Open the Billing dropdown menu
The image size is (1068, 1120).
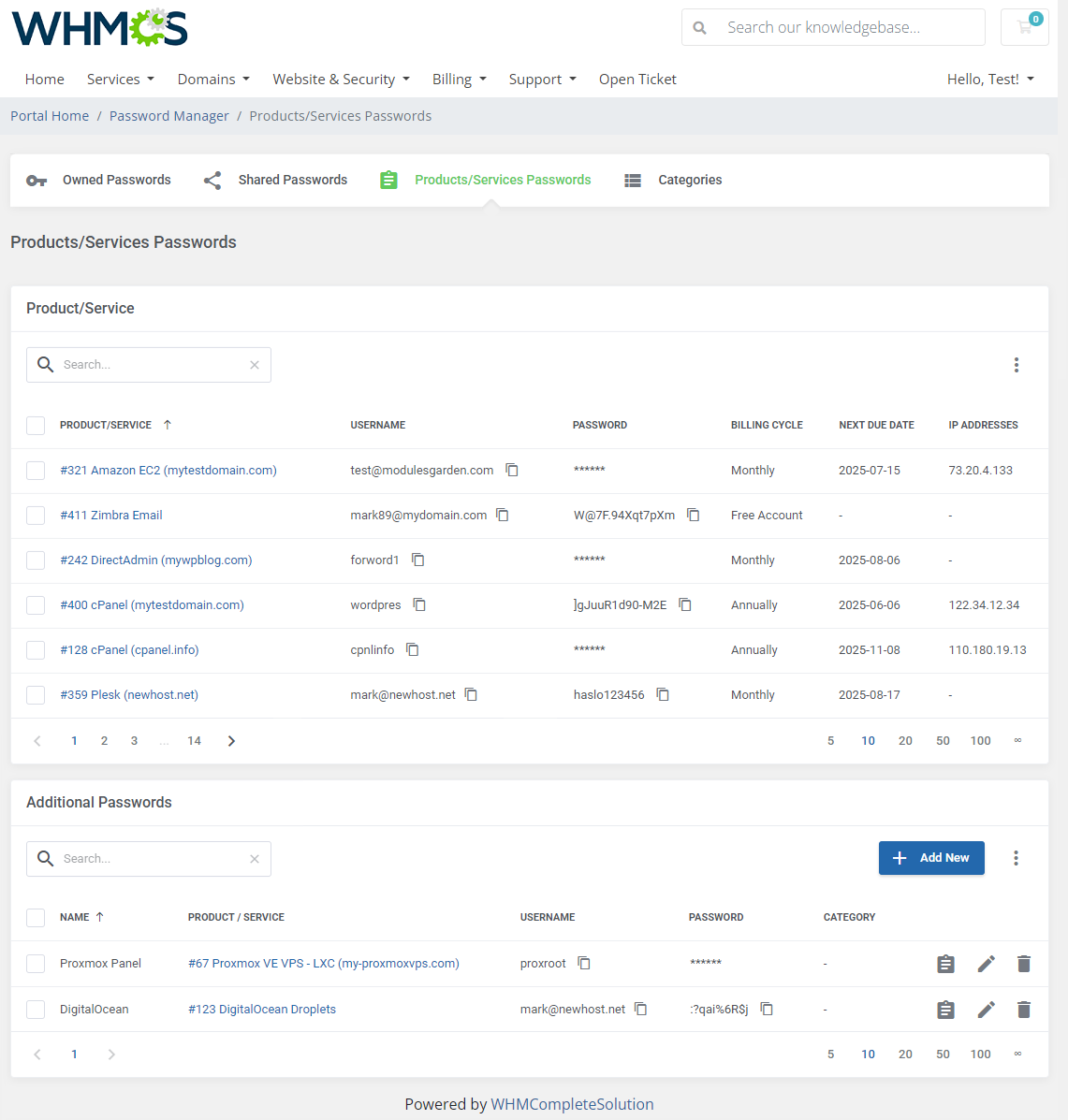point(459,80)
